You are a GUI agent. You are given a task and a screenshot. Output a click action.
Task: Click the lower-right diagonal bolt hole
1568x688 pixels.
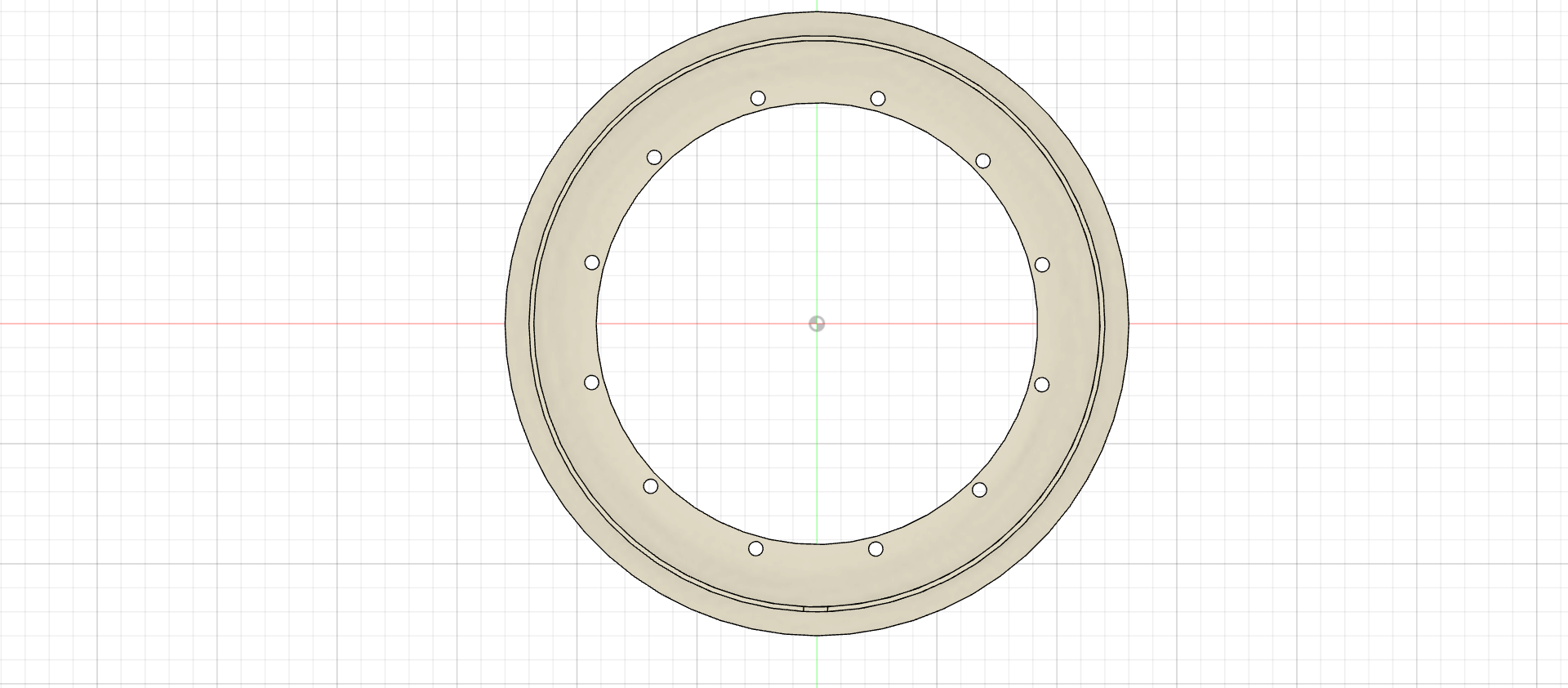pos(979,489)
